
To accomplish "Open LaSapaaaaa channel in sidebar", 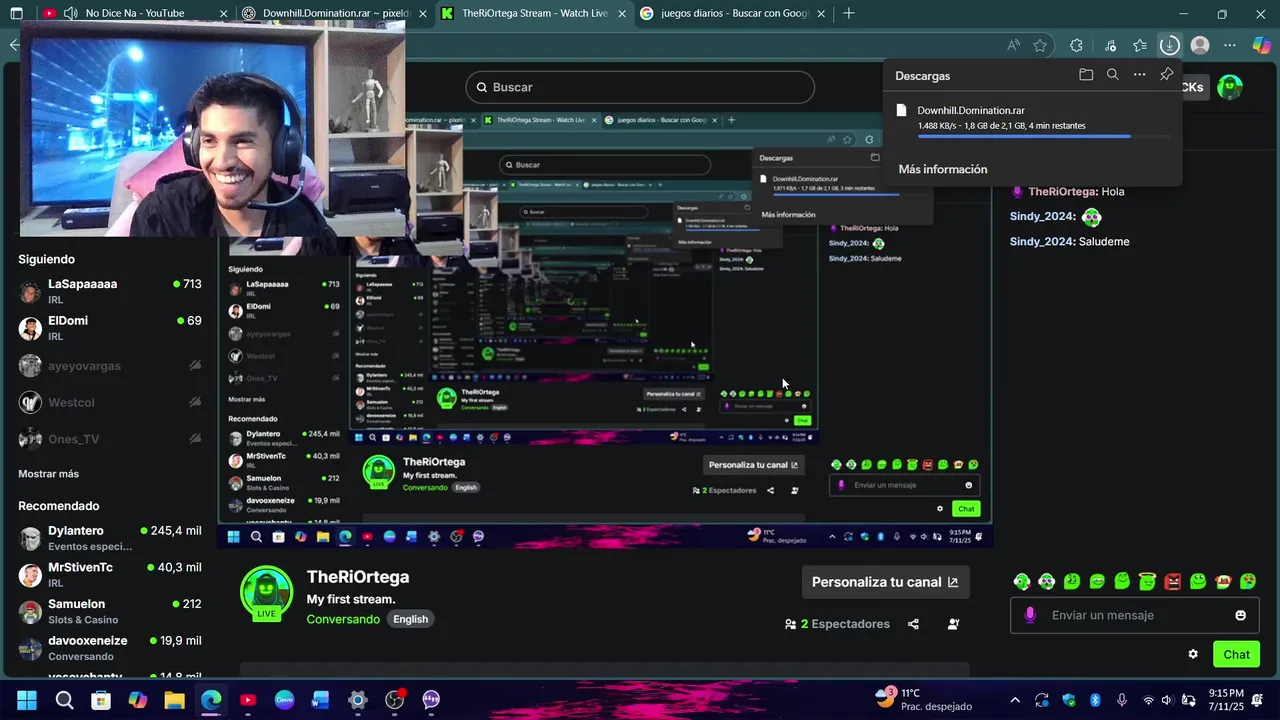I will pyautogui.click(x=110, y=291).
